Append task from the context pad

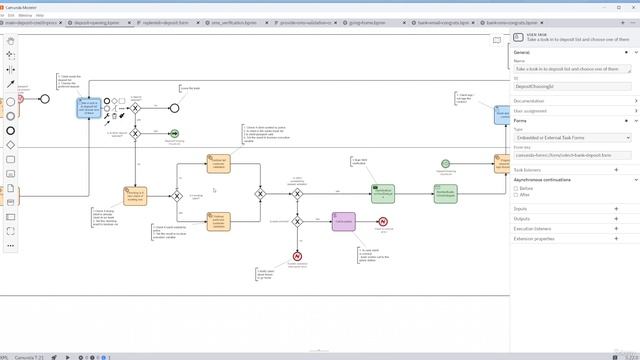tap(122, 101)
